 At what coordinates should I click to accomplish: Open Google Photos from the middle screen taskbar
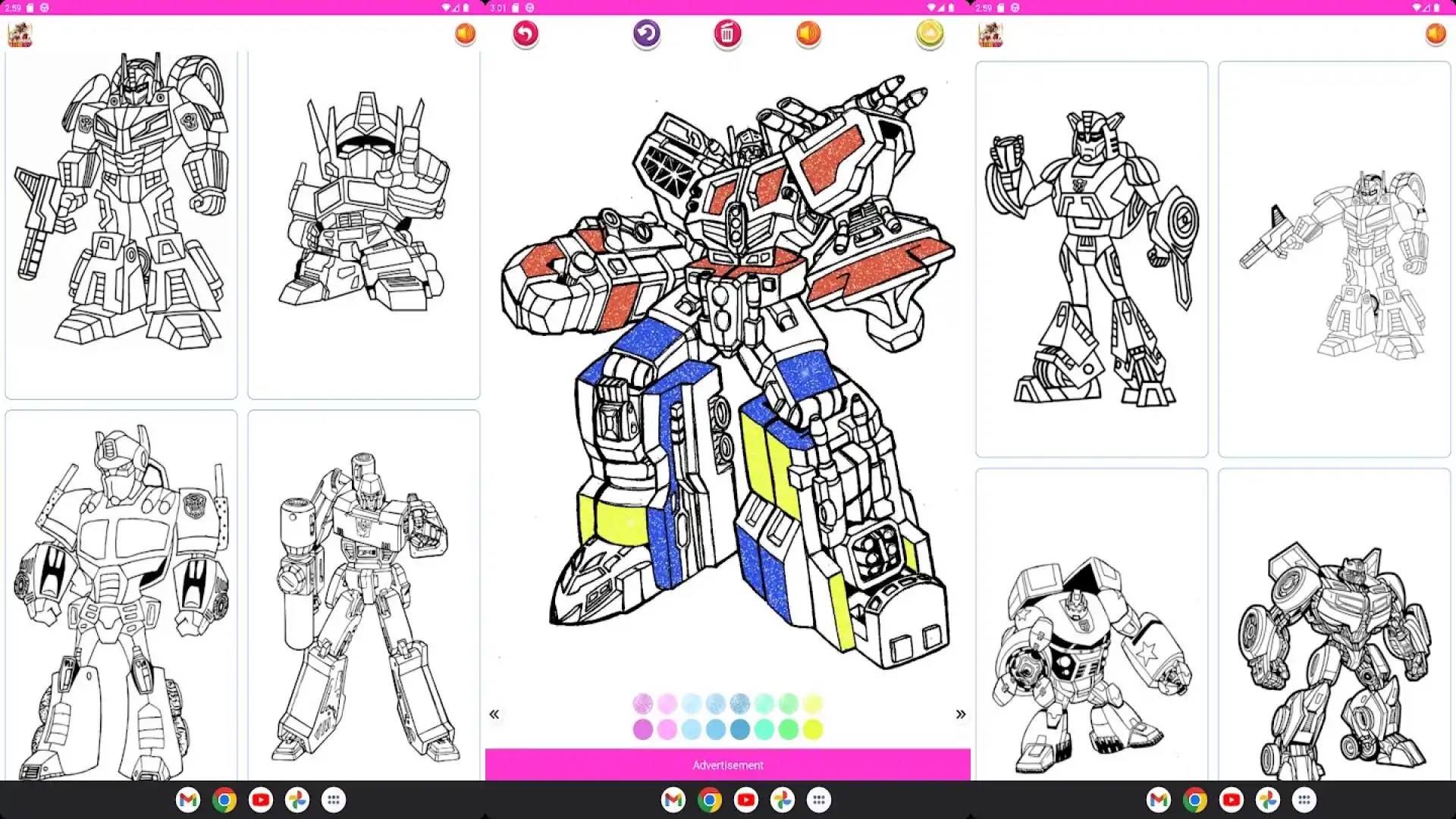[783, 800]
